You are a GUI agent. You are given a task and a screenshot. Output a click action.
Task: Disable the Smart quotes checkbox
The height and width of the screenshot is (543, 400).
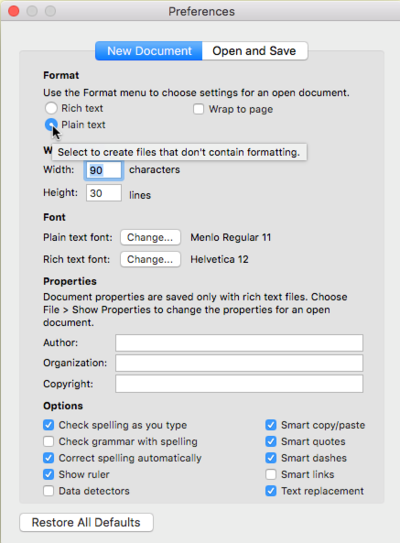tap(271, 442)
